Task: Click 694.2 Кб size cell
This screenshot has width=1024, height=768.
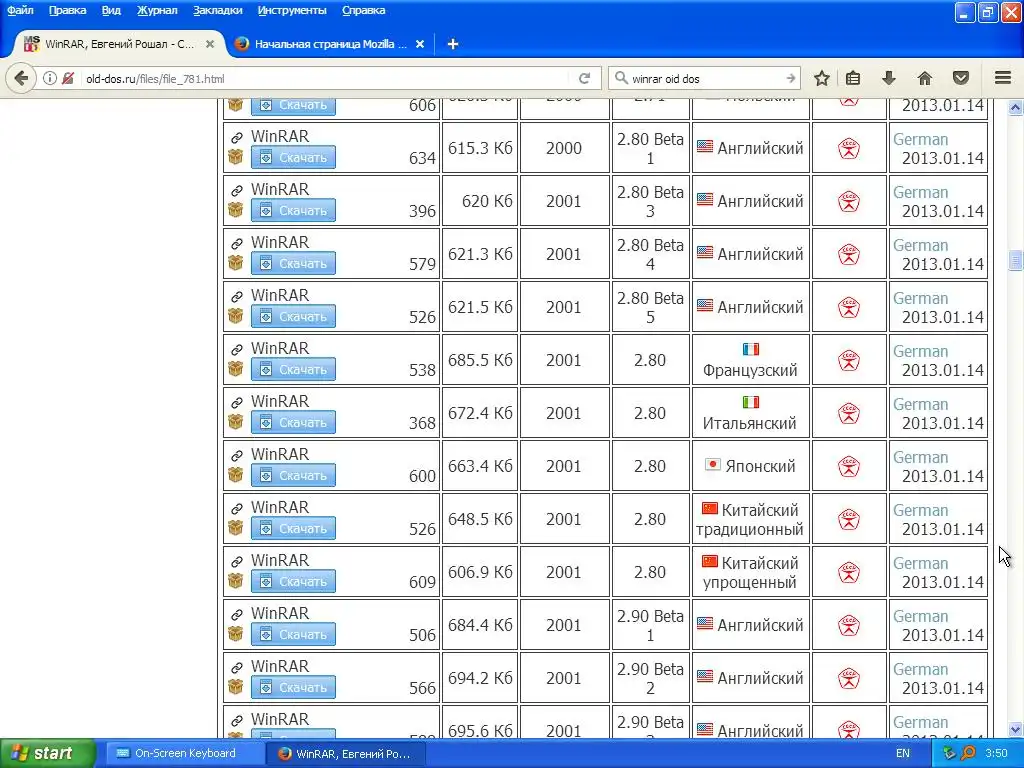Action: click(480, 678)
